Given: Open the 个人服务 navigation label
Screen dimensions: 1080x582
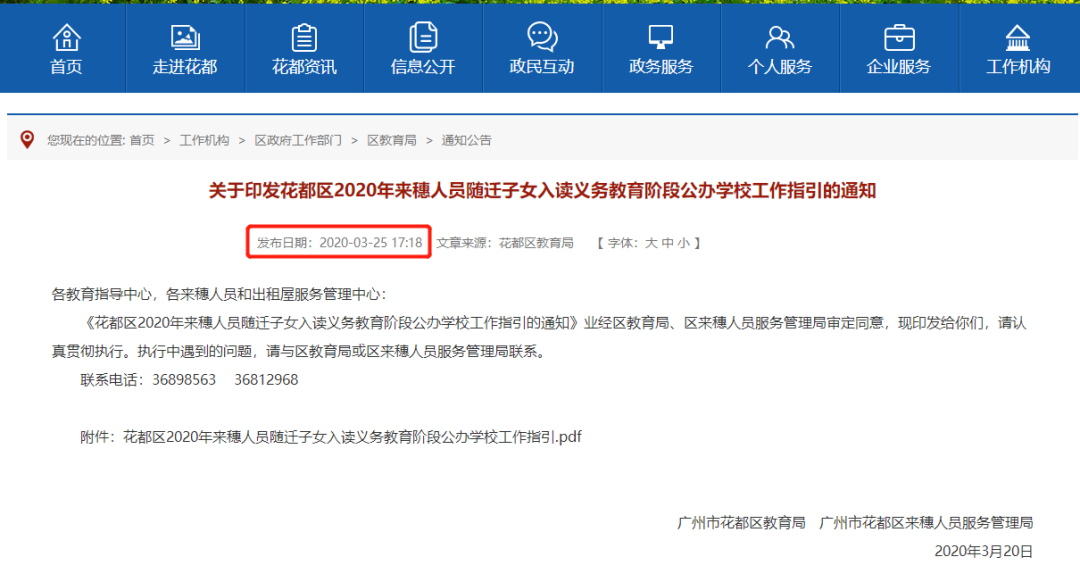Looking at the screenshot, I should (x=780, y=67).
